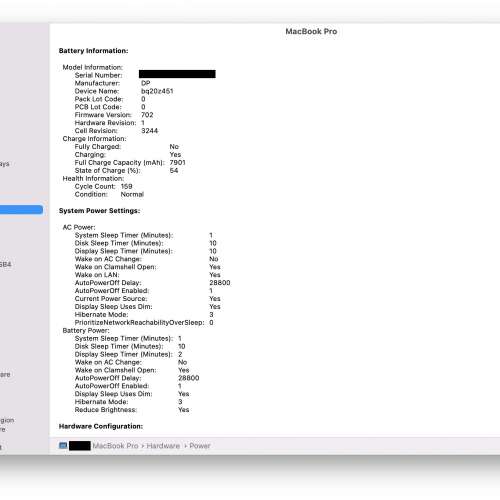Click System Sleep Timer under AC Power
This screenshot has height=500, width=500.
pyautogui.click(x=124, y=235)
